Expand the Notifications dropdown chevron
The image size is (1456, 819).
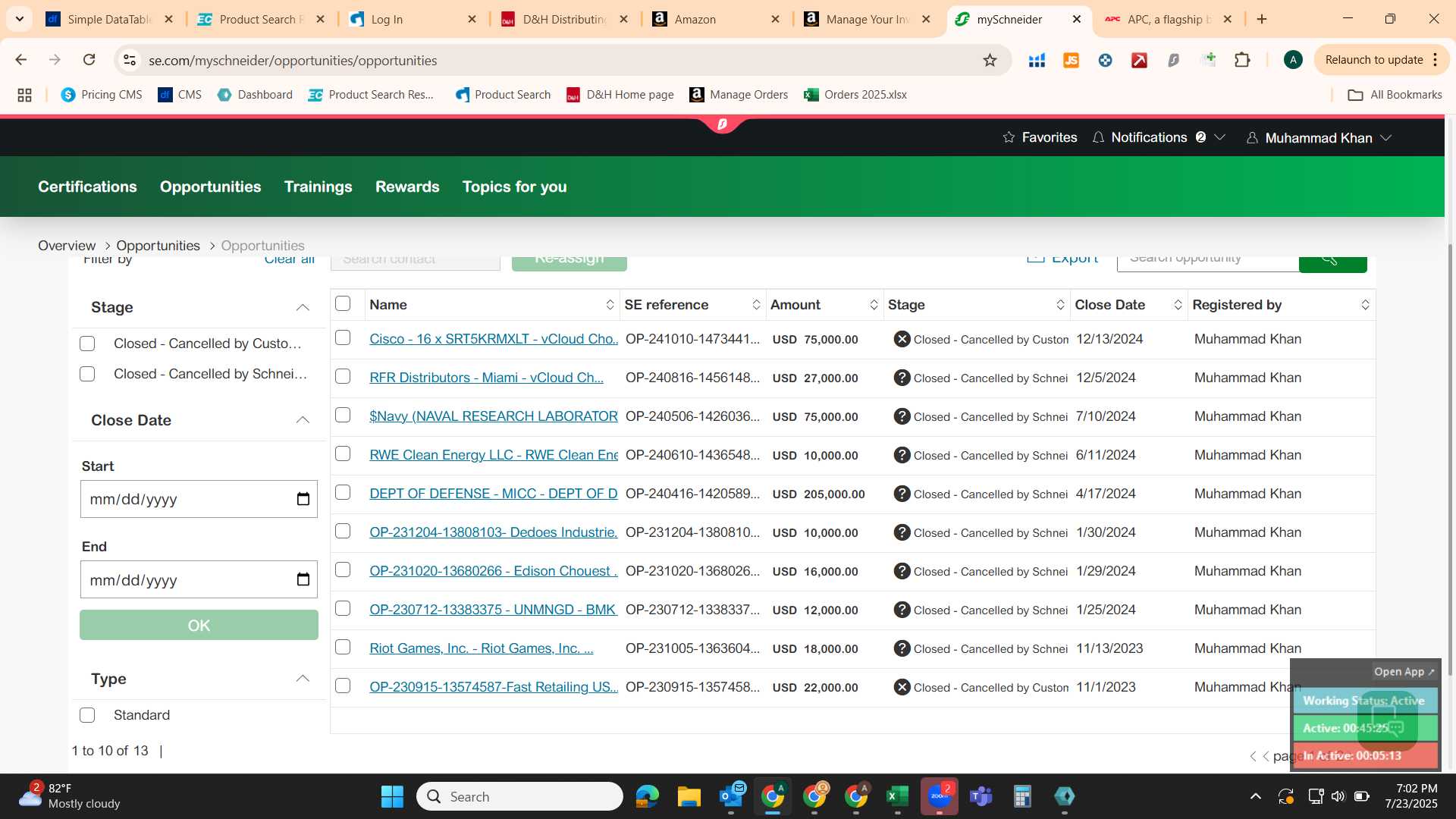tap(1220, 137)
